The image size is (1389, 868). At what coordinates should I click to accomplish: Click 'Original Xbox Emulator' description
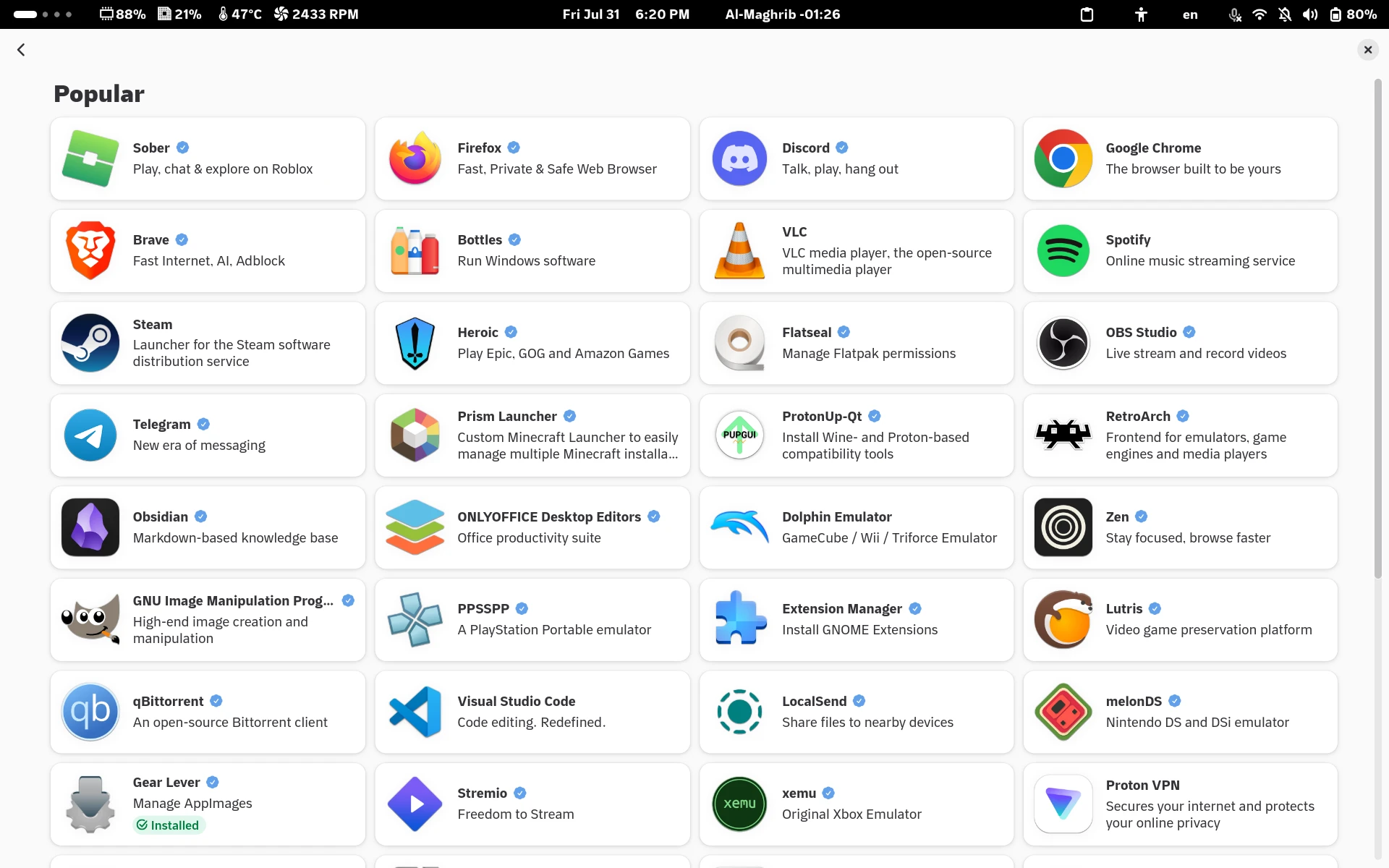click(851, 814)
